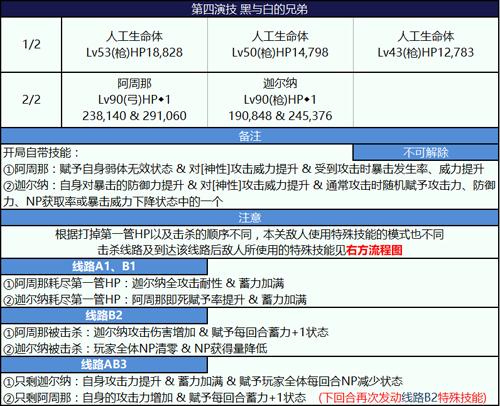Click the Lv50(枪)HP14,798 enemy cell

point(280,44)
